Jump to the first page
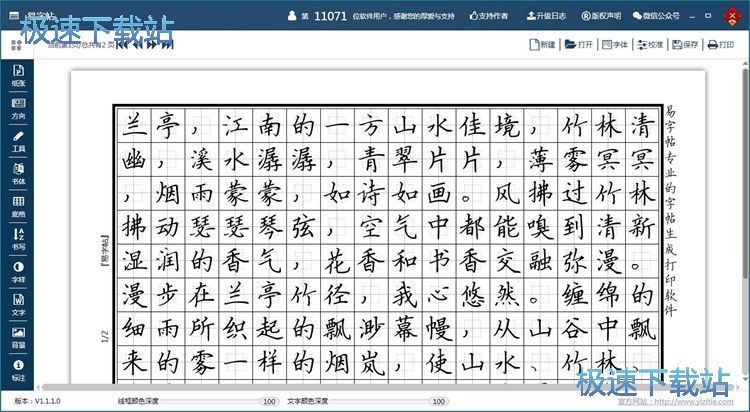Viewport: 750px width, 412px height. (x=122, y=45)
